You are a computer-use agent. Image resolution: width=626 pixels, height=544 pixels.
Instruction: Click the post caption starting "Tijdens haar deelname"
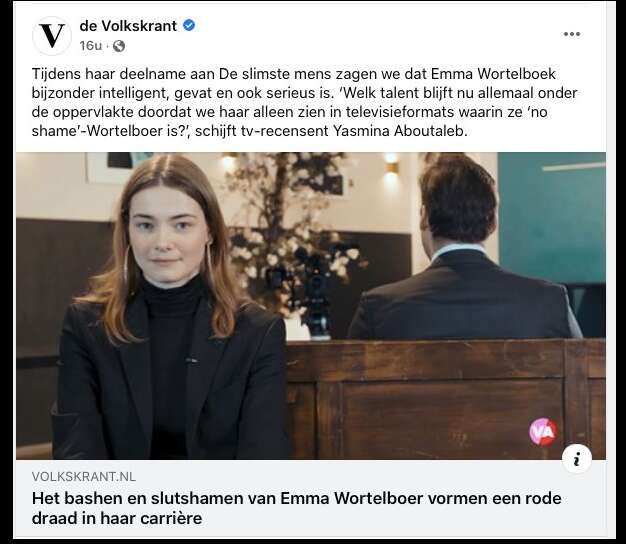pyautogui.click(x=304, y=102)
